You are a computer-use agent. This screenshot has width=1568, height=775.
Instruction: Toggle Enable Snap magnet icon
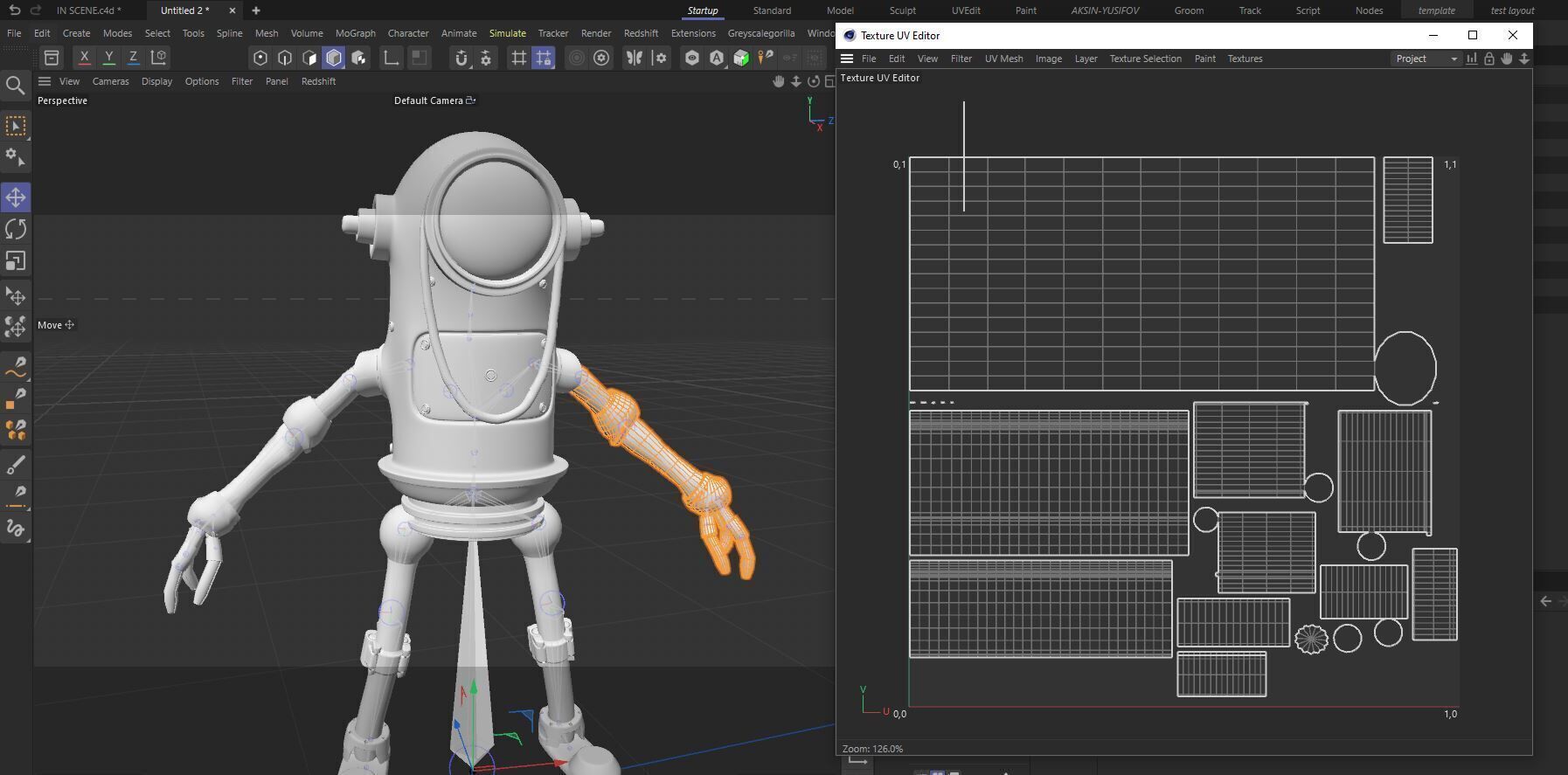461,58
